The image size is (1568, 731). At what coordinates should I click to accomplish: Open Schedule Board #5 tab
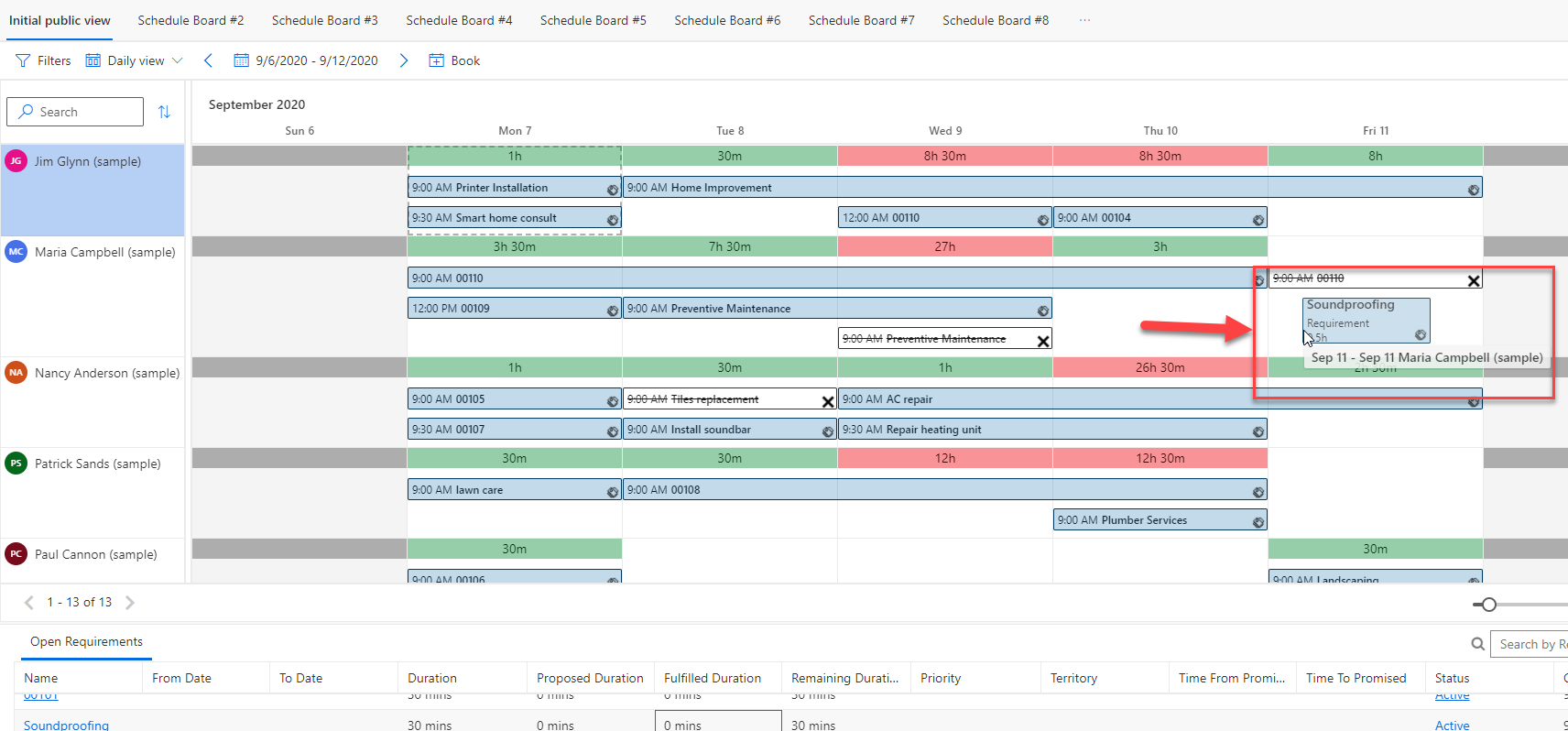593,20
